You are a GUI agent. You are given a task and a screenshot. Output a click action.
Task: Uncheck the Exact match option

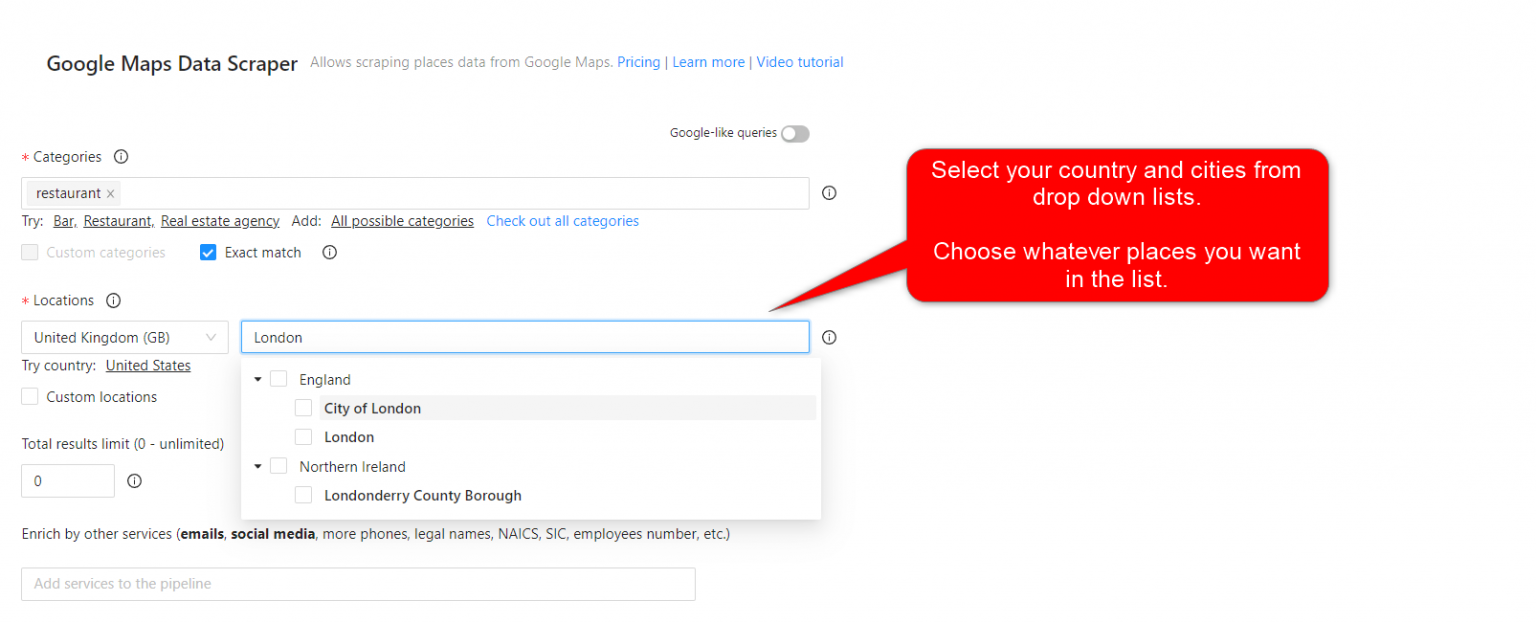[x=208, y=252]
